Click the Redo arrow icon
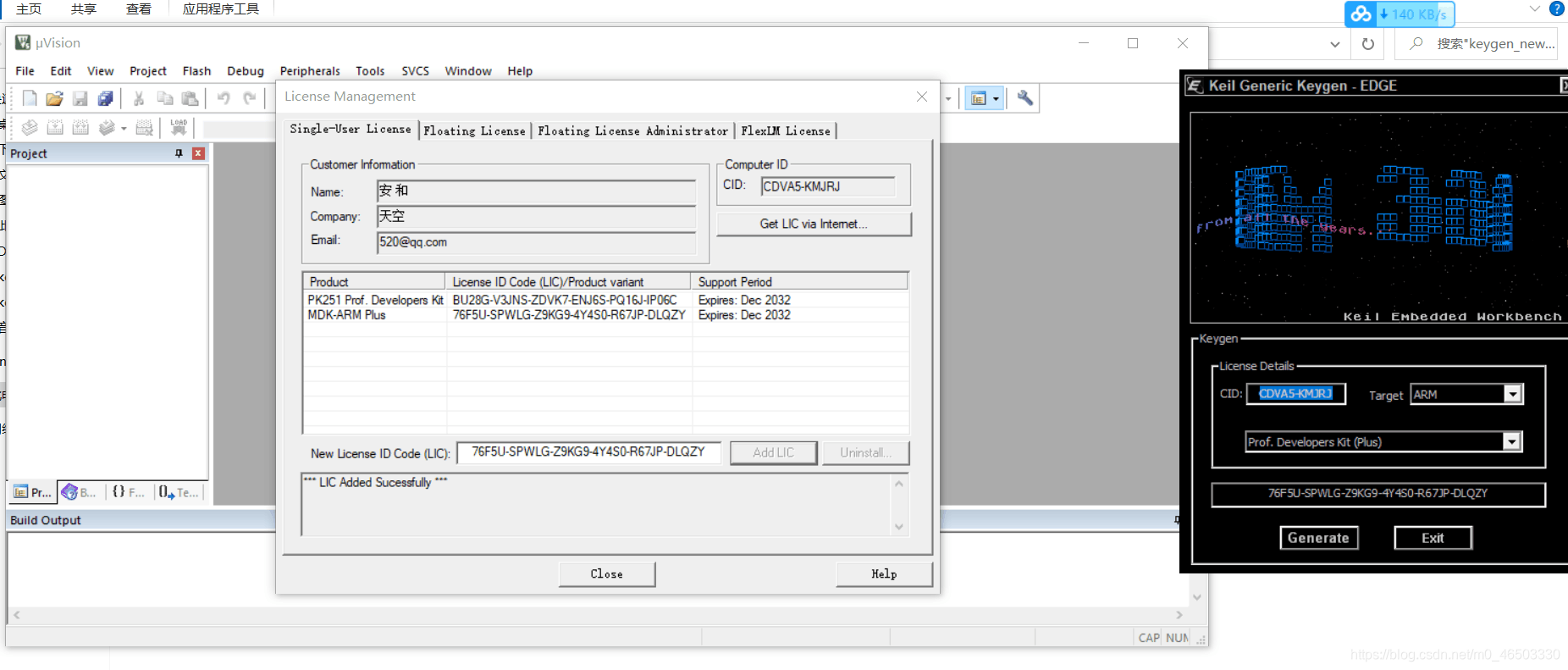 tap(250, 99)
